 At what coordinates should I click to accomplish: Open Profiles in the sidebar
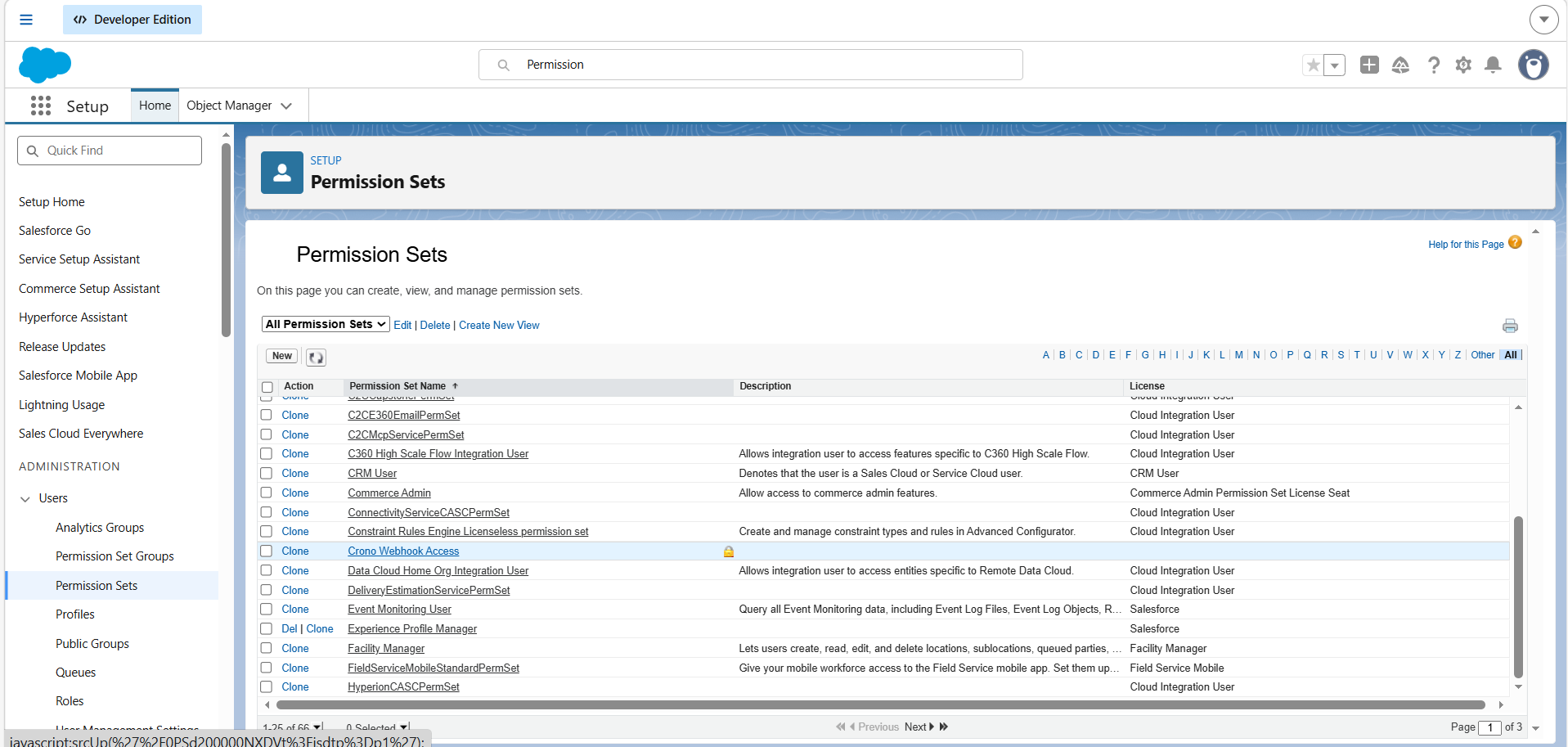tap(75, 614)
